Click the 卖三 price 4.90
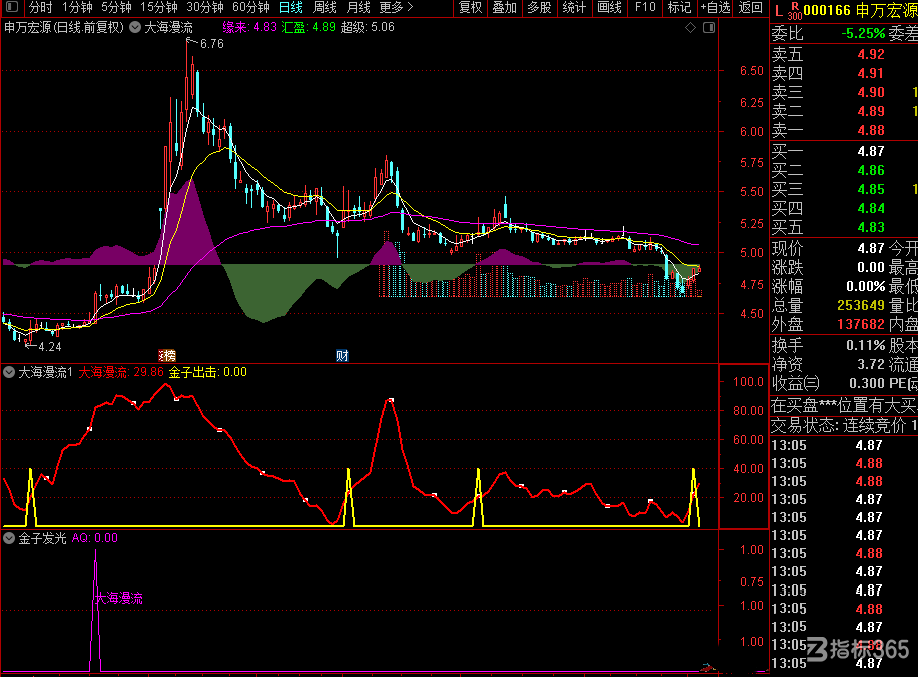 [x=871, y=93]
